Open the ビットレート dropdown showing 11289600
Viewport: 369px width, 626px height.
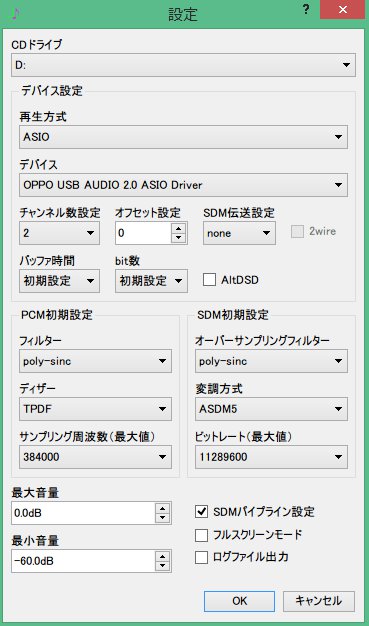tap(272, 457)
